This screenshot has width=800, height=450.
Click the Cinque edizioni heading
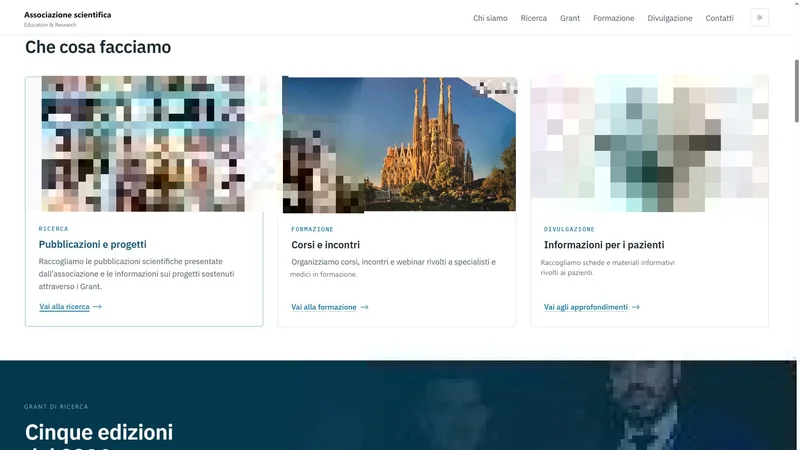pyautogui.click(x=99, y=433)
